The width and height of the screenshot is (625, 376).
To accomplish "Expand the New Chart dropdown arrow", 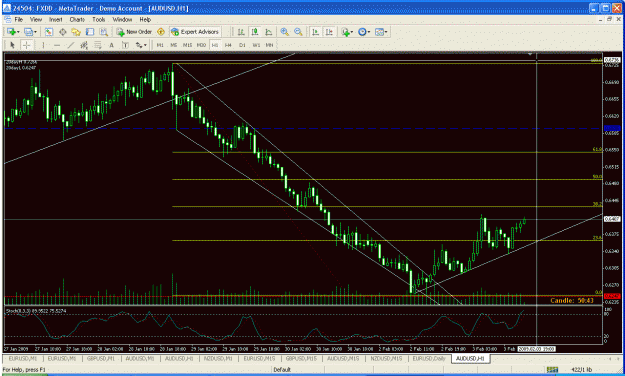I will 18,32.
